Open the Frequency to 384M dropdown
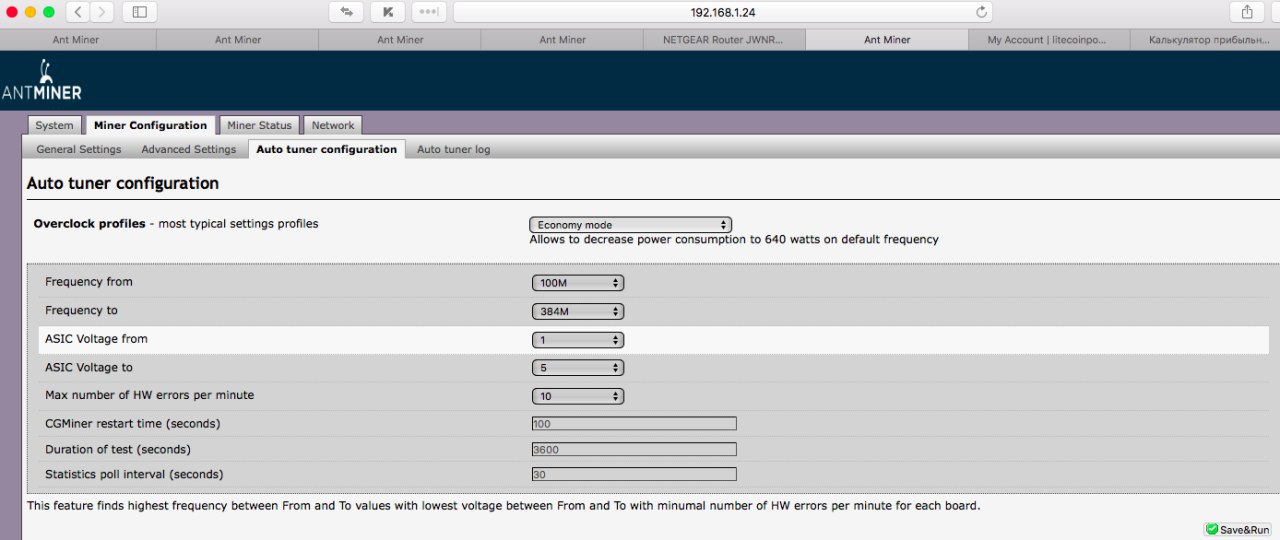 click(x=578, y=311)
